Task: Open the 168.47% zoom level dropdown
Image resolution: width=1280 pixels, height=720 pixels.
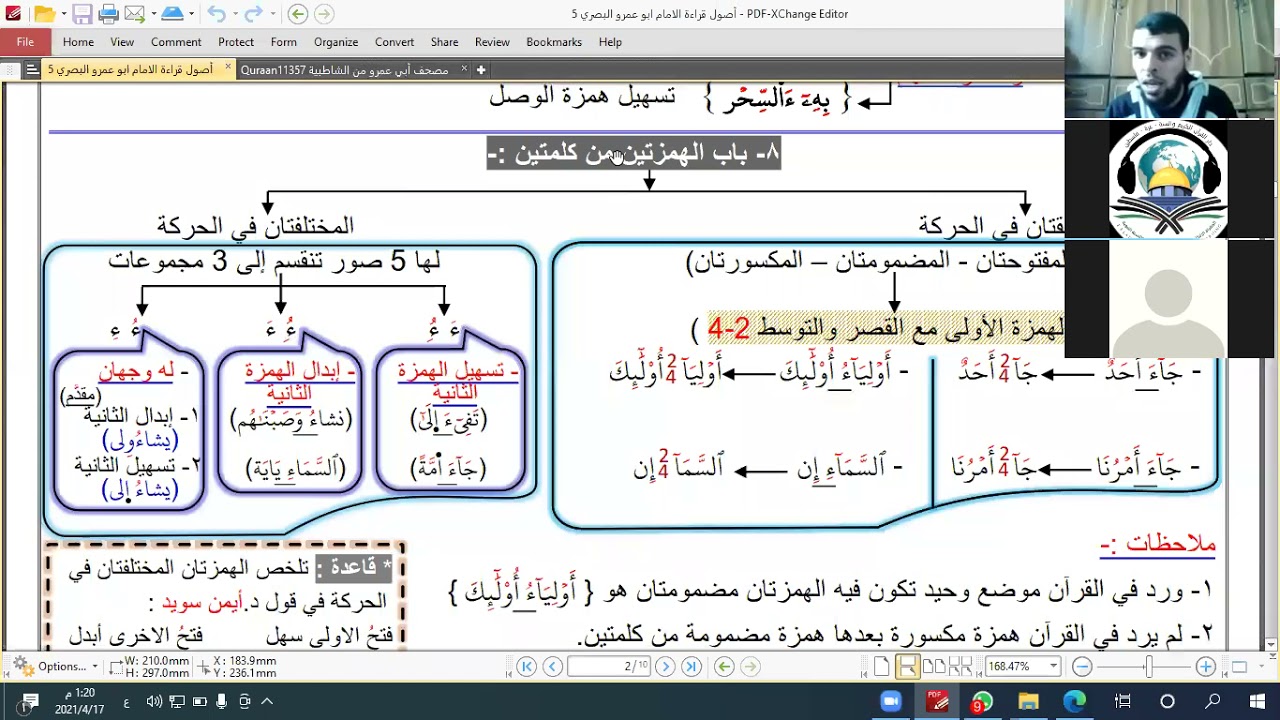Action: [1053, 667]
